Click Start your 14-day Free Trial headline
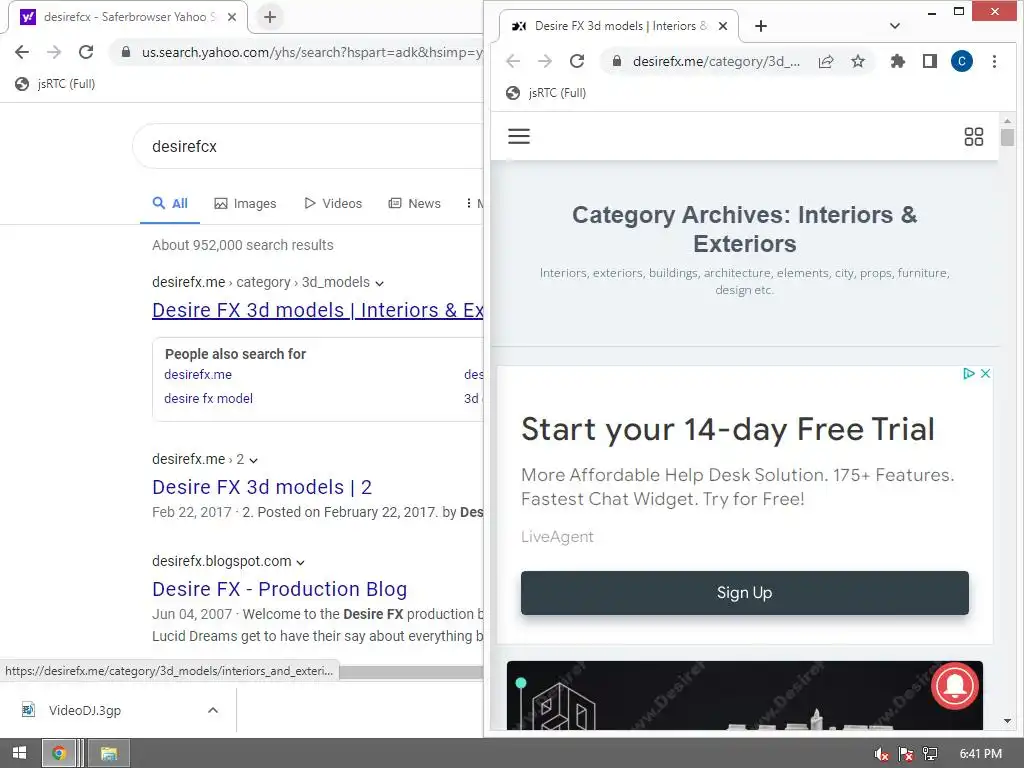 (728, 430)
